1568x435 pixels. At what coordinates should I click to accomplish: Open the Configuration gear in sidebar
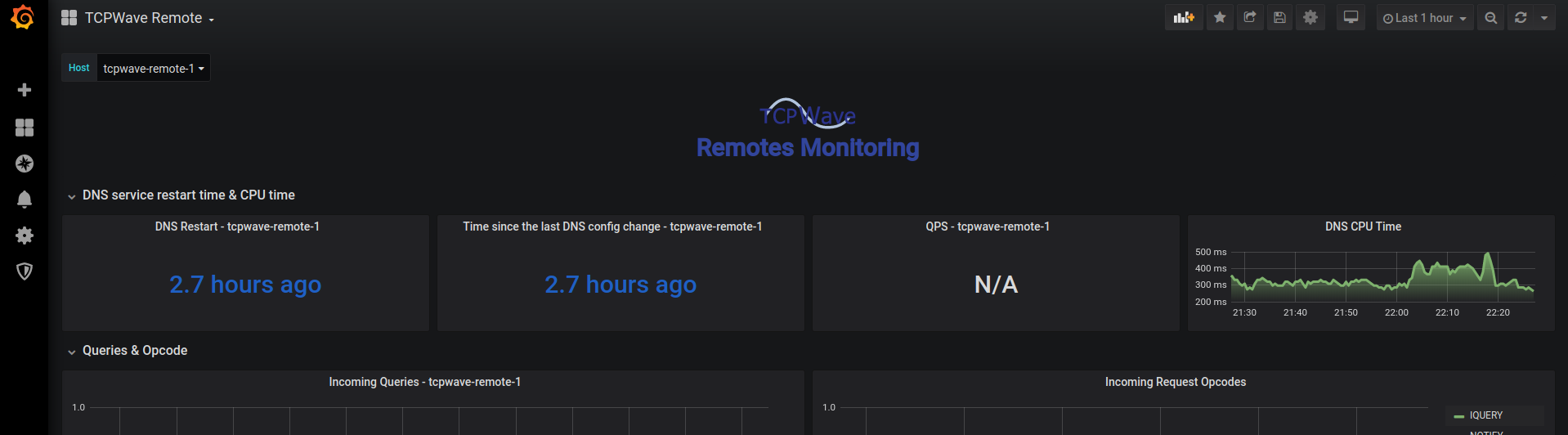25,235
